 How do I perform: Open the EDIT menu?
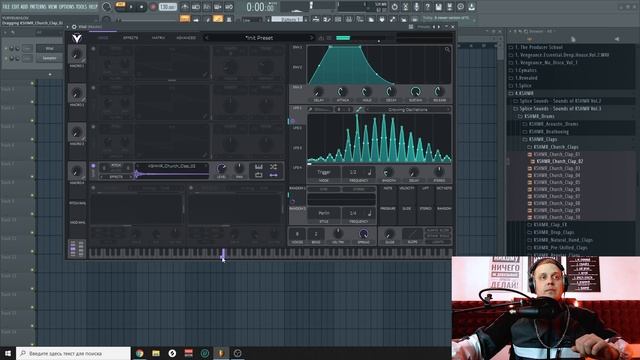(x=16, y=7)
